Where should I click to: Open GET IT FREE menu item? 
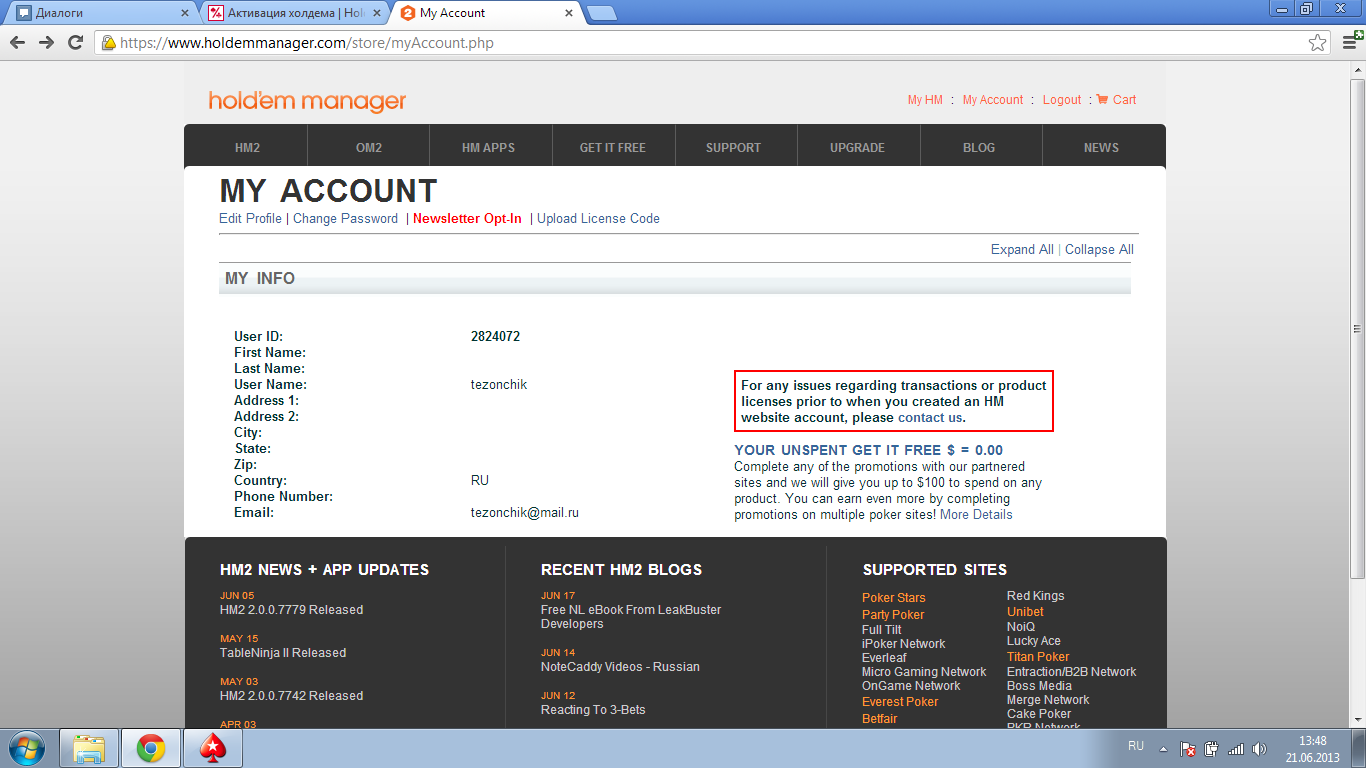(613, 147)
